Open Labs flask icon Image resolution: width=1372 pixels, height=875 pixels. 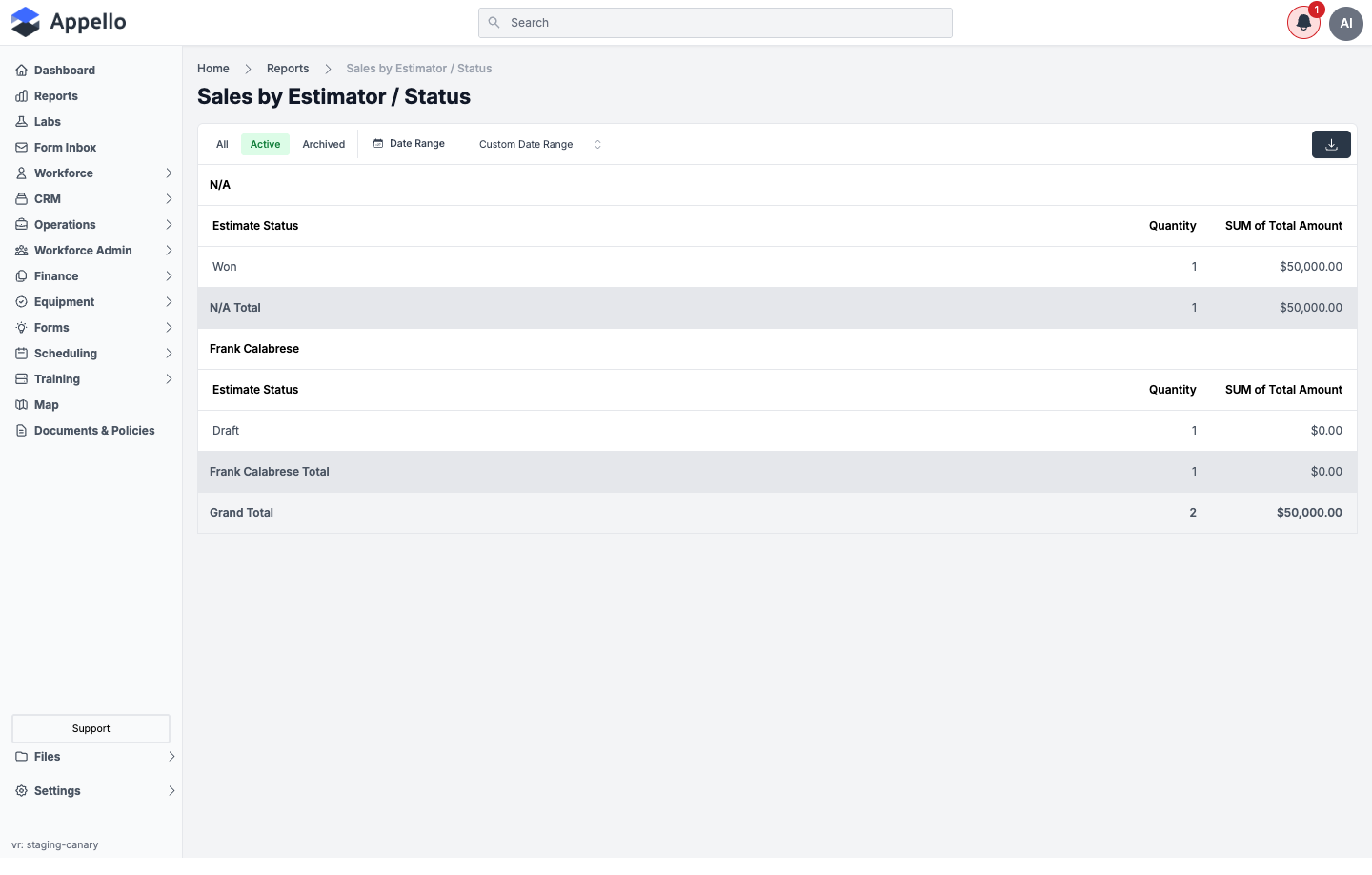click(21, 122)
